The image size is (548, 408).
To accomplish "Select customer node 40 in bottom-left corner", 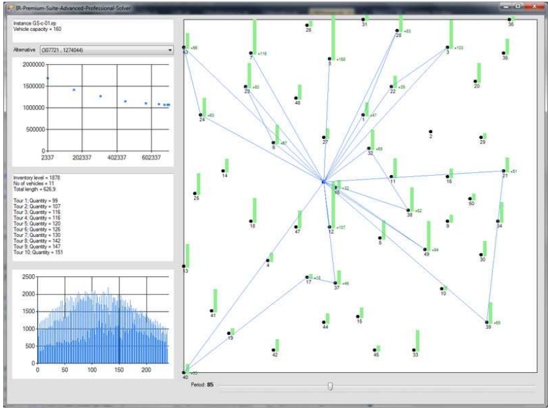I will pyautogui.click(x=184, y=373).
